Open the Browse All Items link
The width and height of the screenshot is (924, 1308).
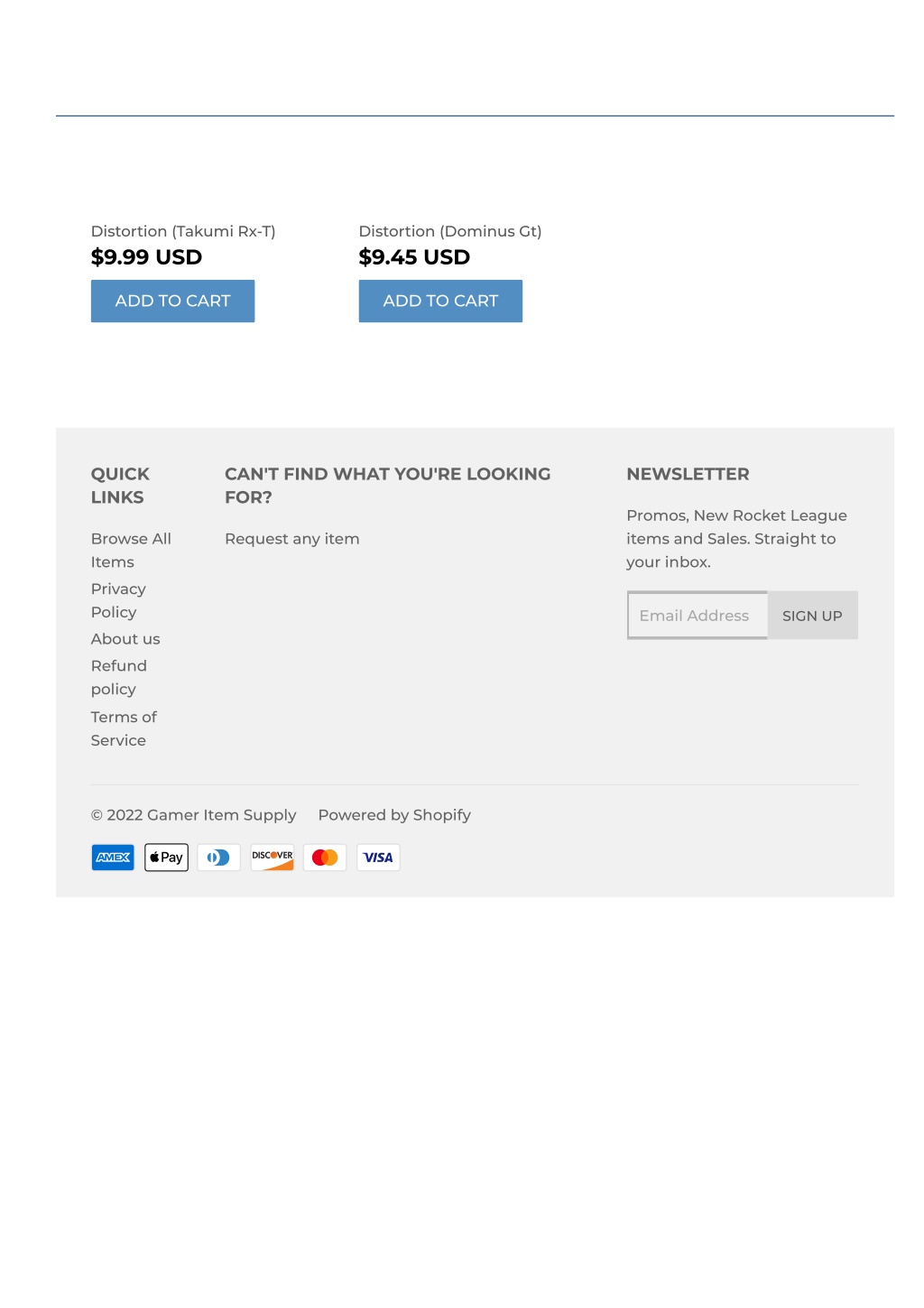click(131, 550)
